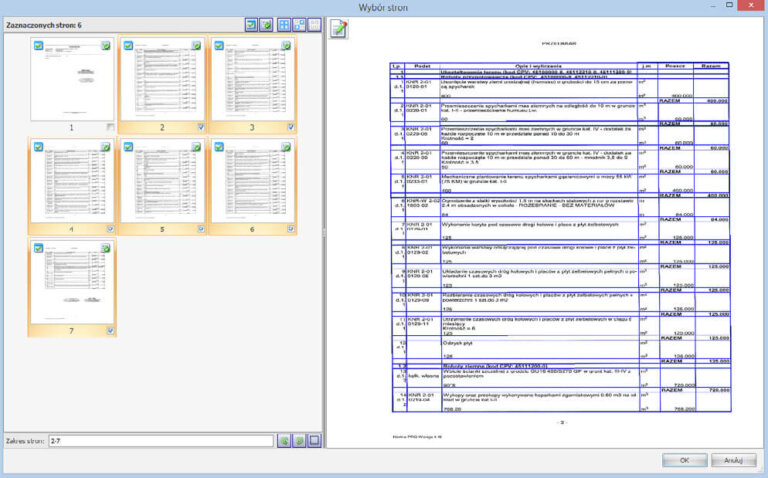768x478 pixels.
Task: Select the page 1 cover thumbnail
Action: 72,79
